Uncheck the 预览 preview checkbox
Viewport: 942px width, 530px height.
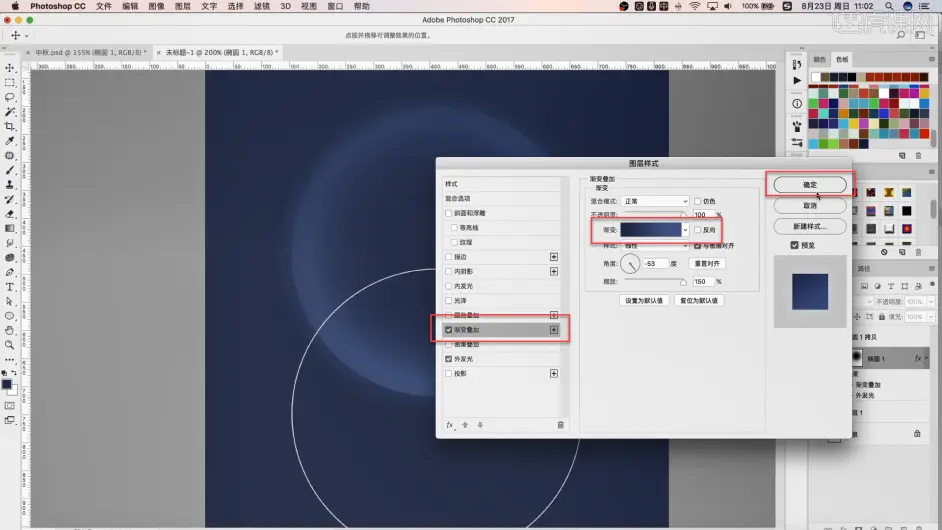(x=794, y=245)
